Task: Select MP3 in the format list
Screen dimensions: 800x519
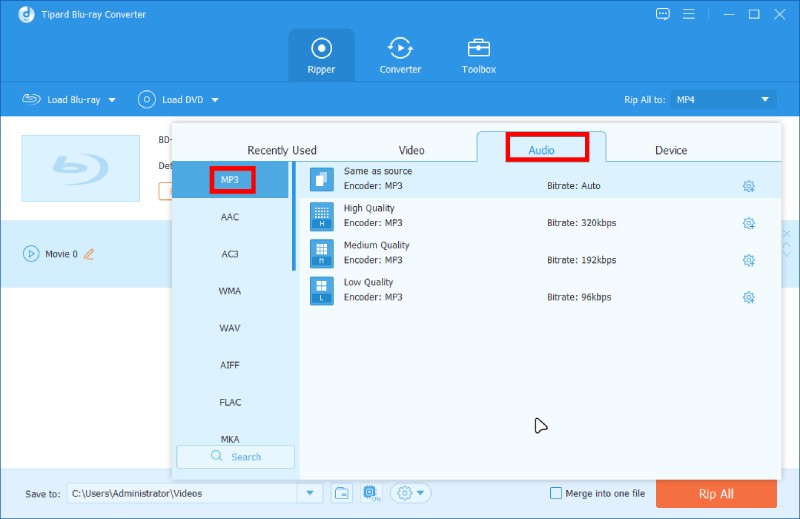Action: click(x=230, y=180)
